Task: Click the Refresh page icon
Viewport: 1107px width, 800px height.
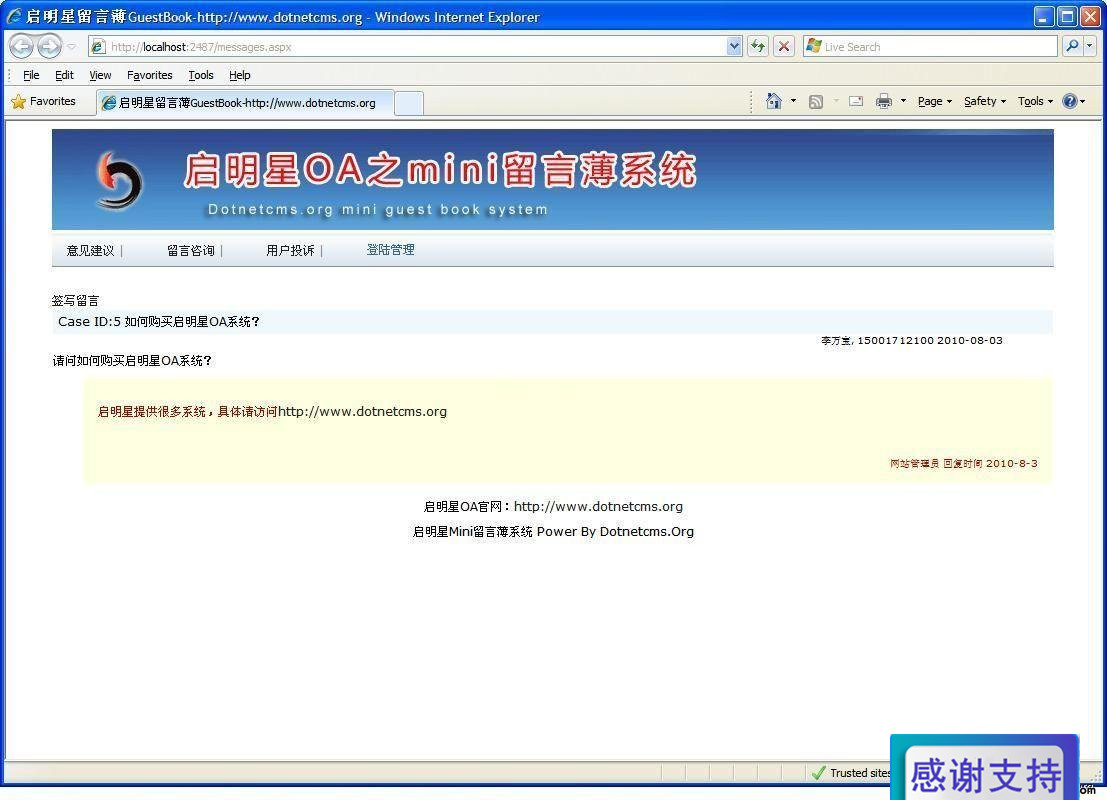Action: pos(758,47)
